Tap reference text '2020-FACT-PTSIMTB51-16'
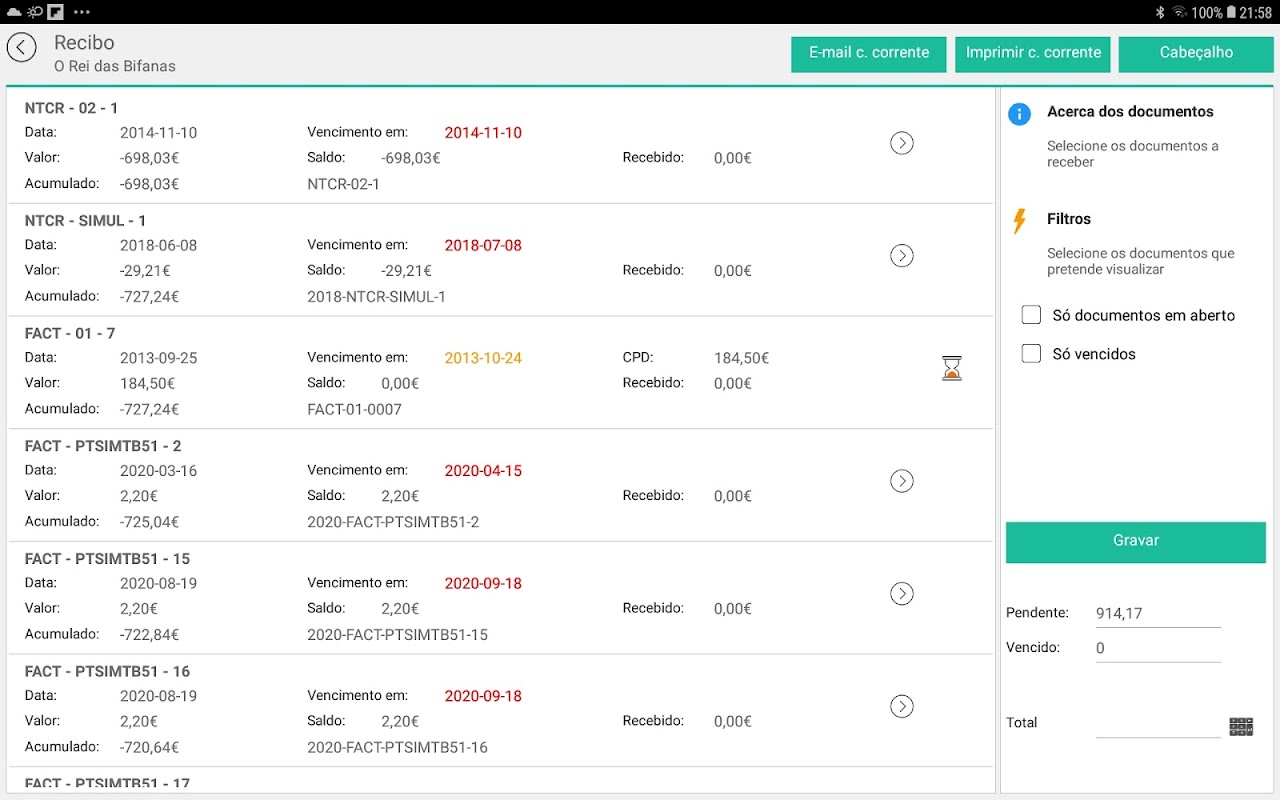This screenshot has height=800, width=1280. (x=397, y=748)
